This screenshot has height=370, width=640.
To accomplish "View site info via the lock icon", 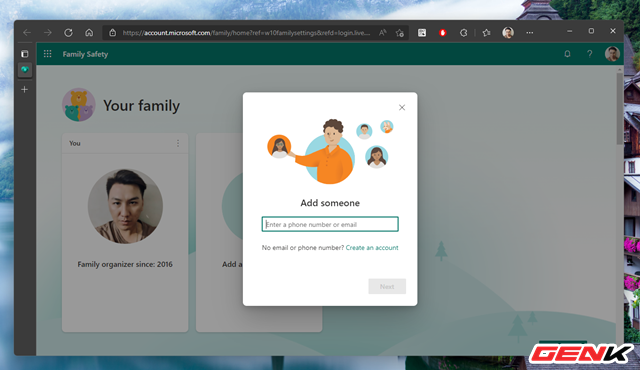I will [x=113, y=33].
